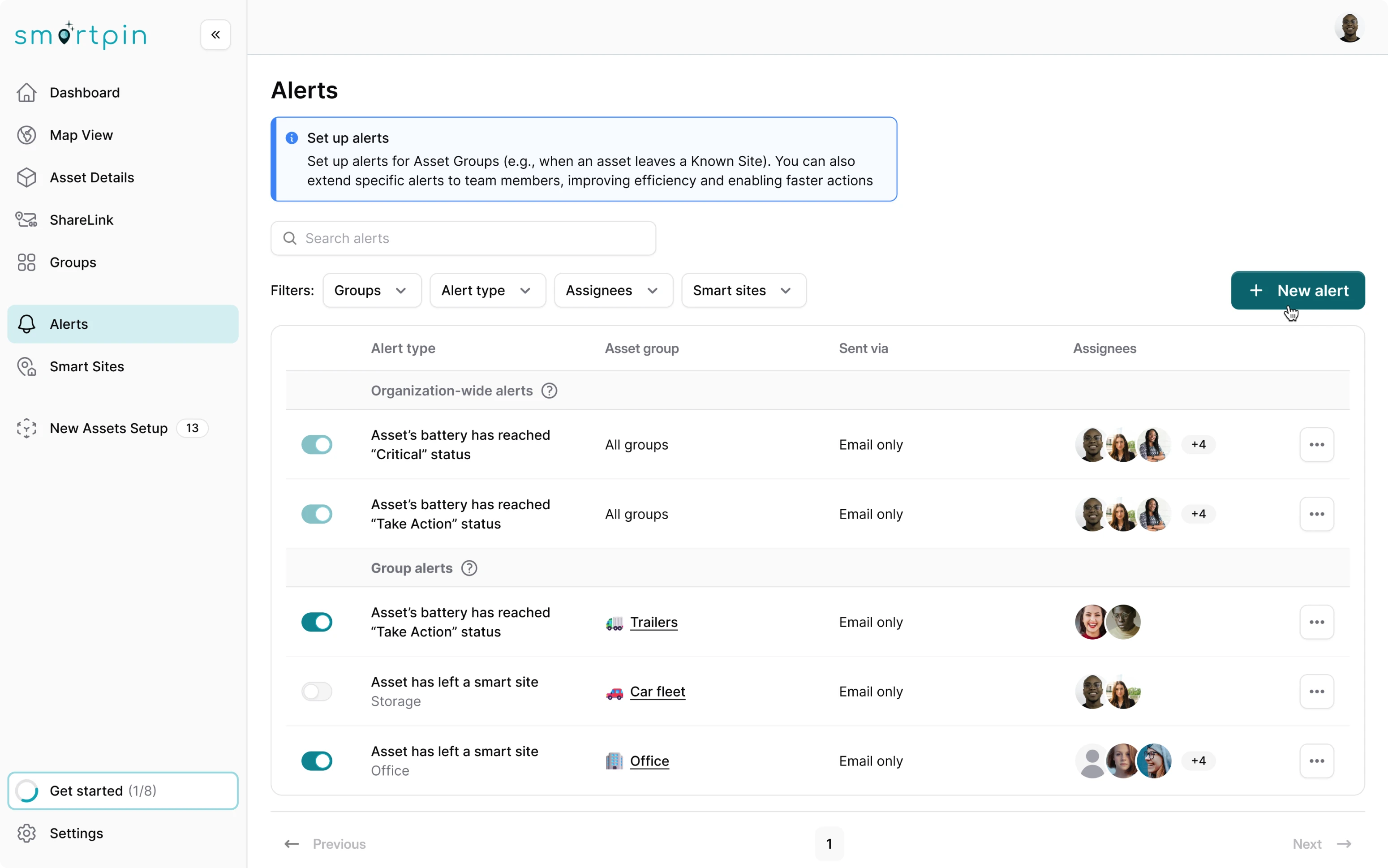The height and width of the screenshot is (868, 1388).
Task: Open the Dashboard home icon
Action: tap(26, 92)
